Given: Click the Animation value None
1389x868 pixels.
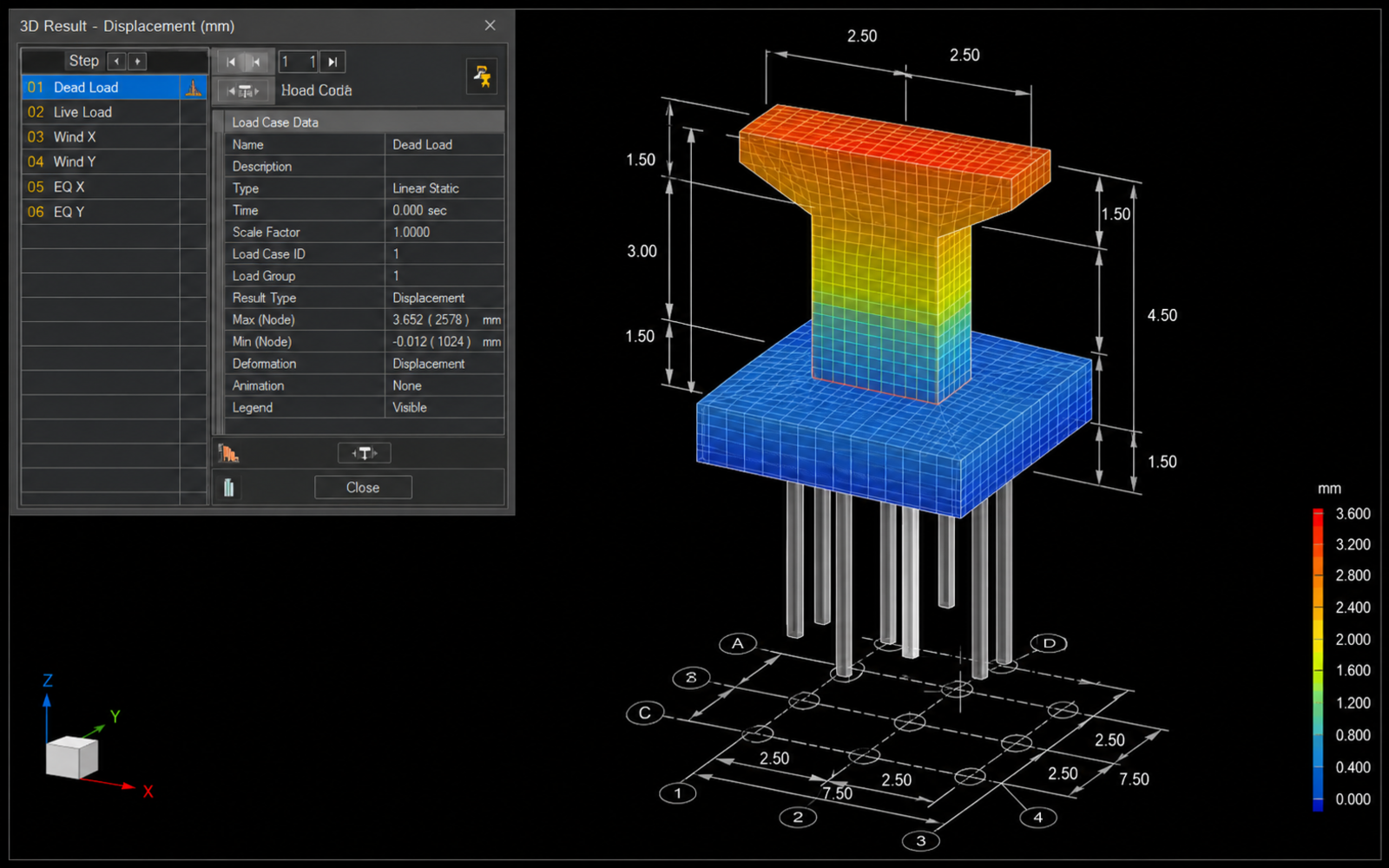Looking at the screenshot, I should pyautogui.click(x=444, y=385).
